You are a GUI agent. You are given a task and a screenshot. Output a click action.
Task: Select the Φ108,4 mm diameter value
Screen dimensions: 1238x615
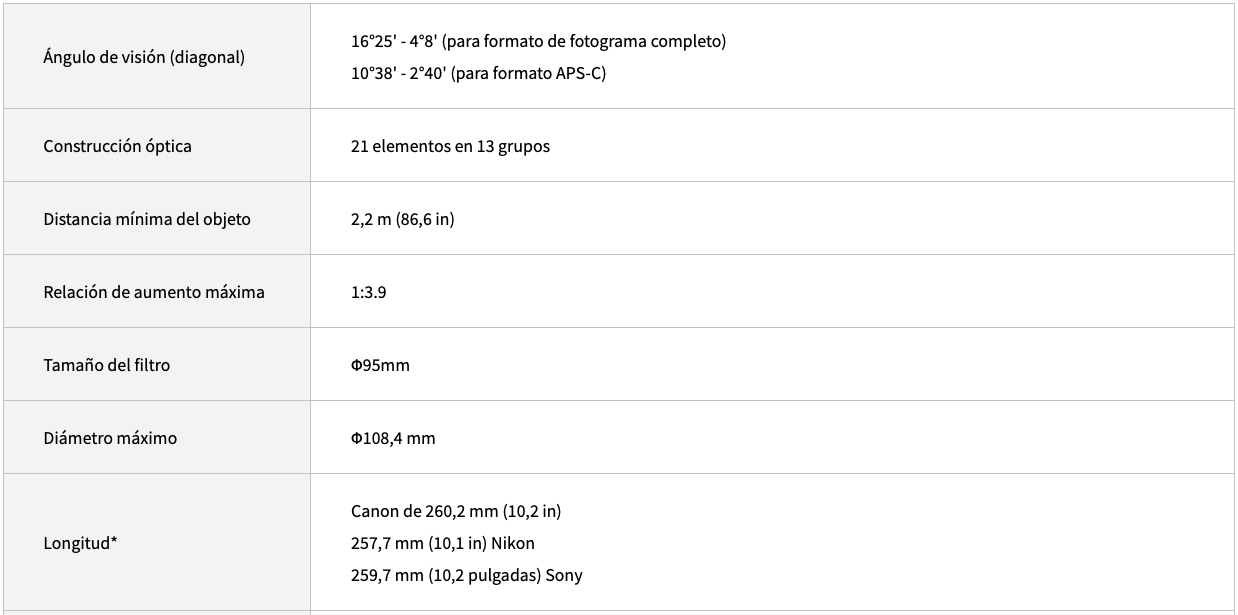click(x=393, y=438)
